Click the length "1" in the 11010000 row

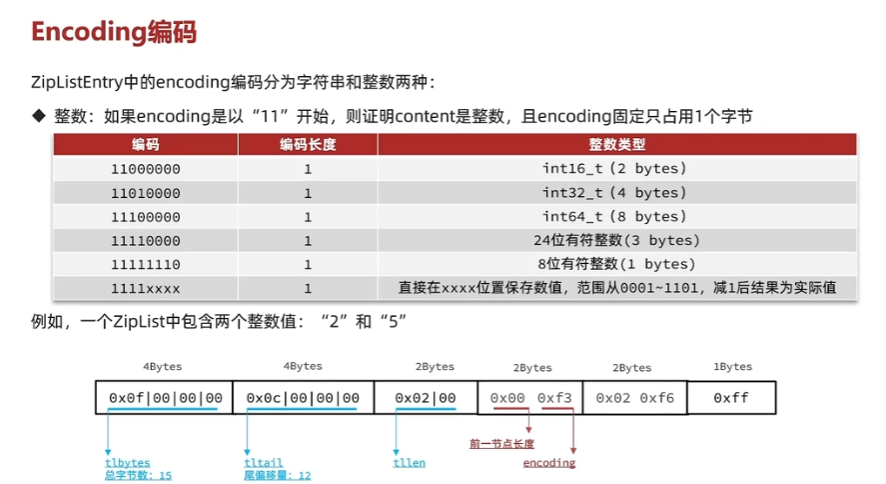click(308, 193)
